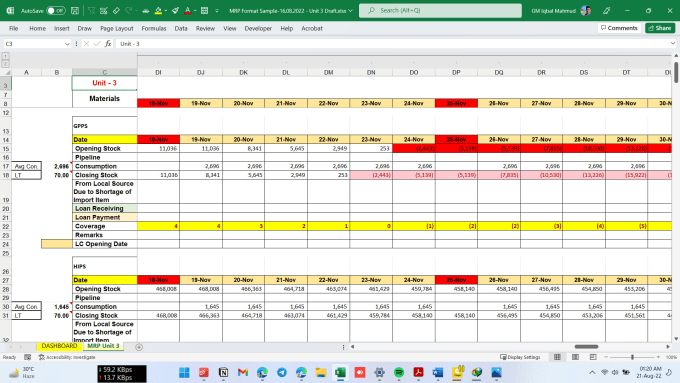Click the fill color bucket icon
Viewport: 680px width, 383px height.
click(158, 10)
